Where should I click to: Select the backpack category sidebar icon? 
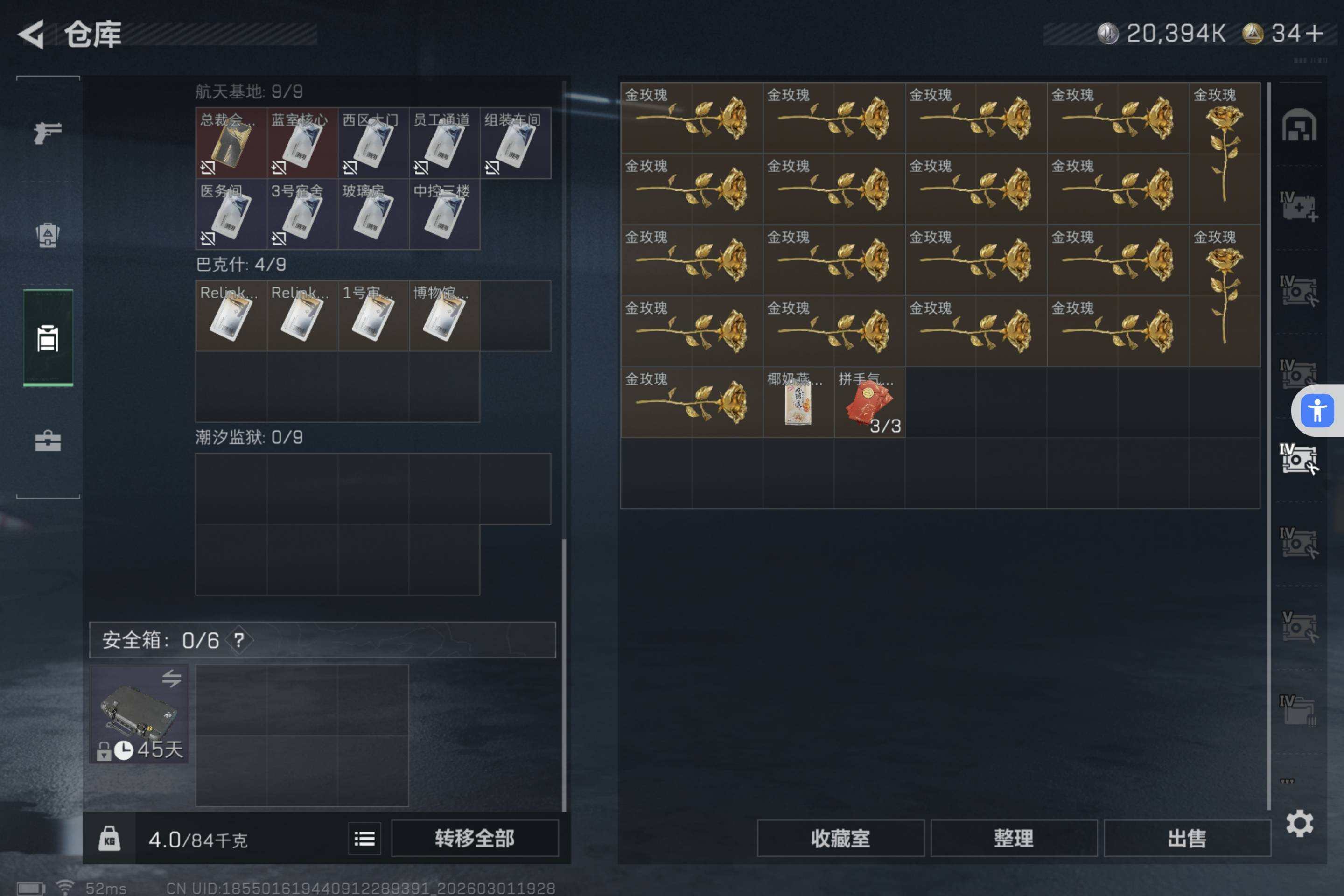point(48,235)
